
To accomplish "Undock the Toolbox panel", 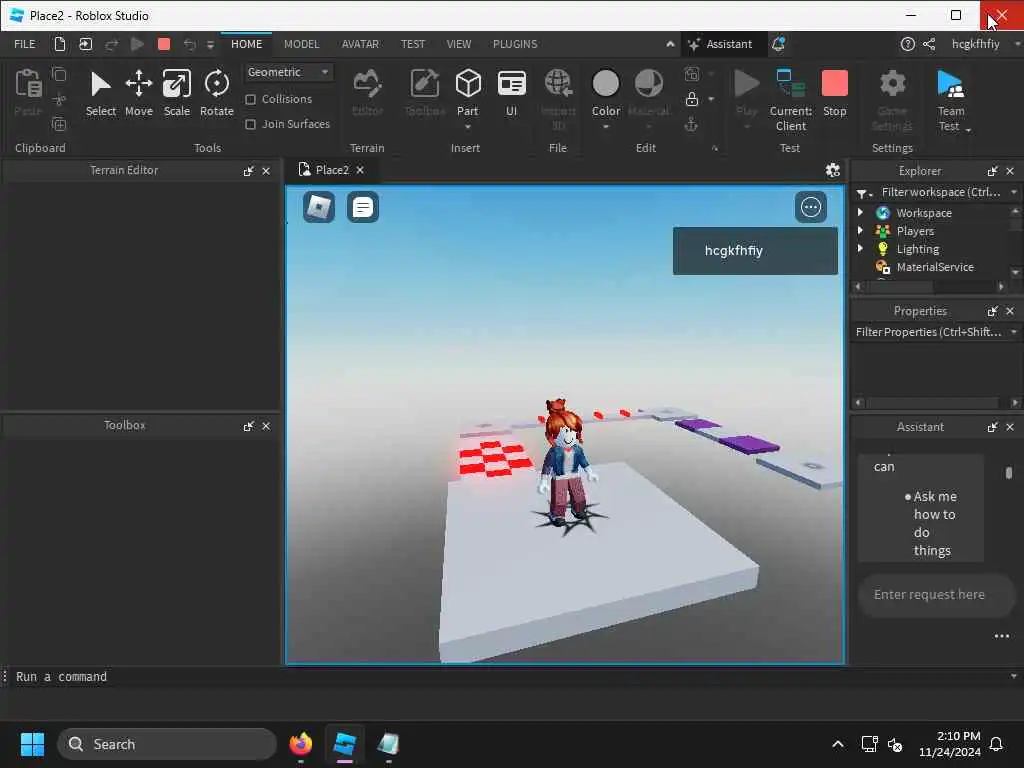I will pyautogui.click(x=248, y=426).
